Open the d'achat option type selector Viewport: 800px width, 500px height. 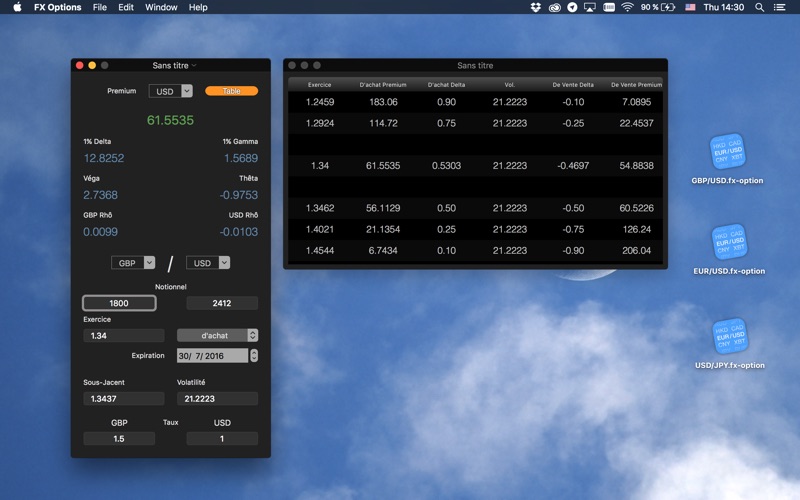pos(217,335)
